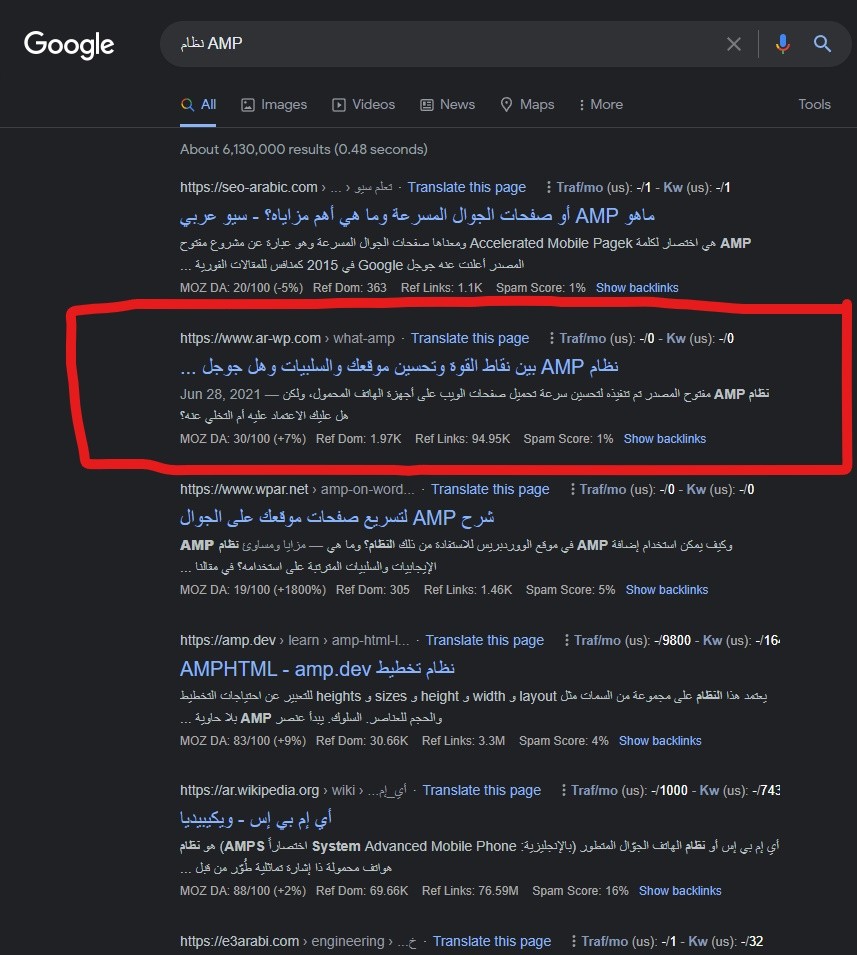Open the three-dot menu beside ar-wp.com Traf/mo
The width and height of the screenshot is (857, 955).
(x=552, y=338)
